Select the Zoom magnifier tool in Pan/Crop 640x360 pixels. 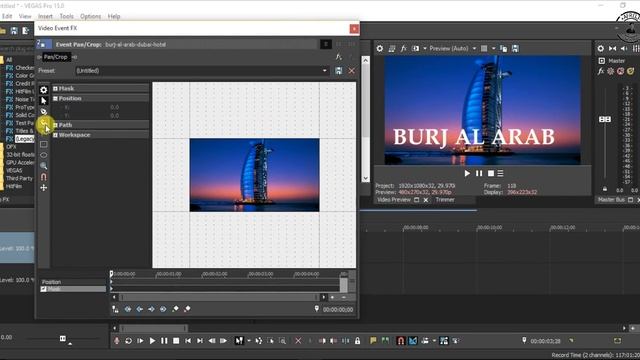[x=44, y=166]
